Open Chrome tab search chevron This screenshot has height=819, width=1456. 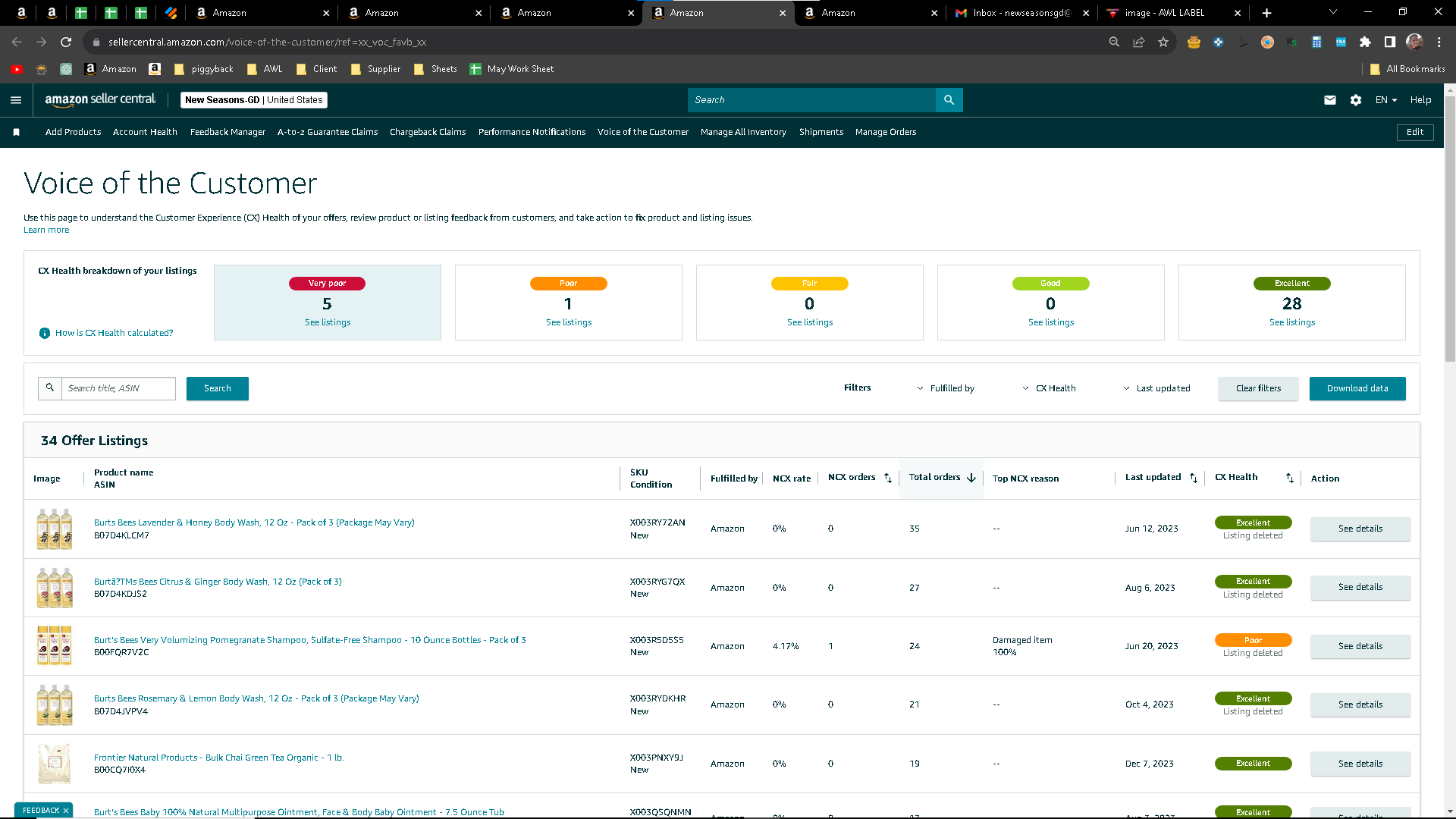1333,12
